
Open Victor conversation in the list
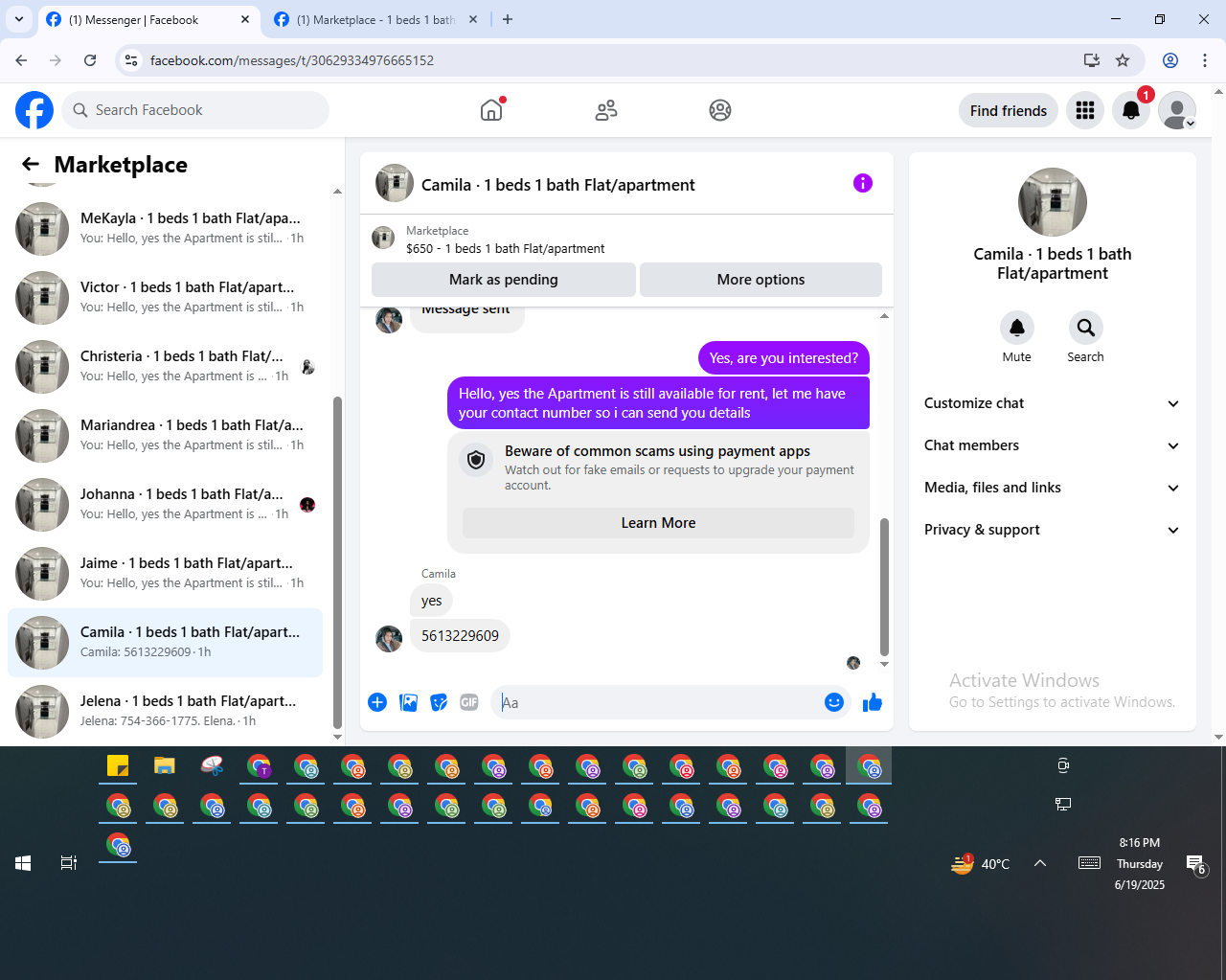point(165,297)
